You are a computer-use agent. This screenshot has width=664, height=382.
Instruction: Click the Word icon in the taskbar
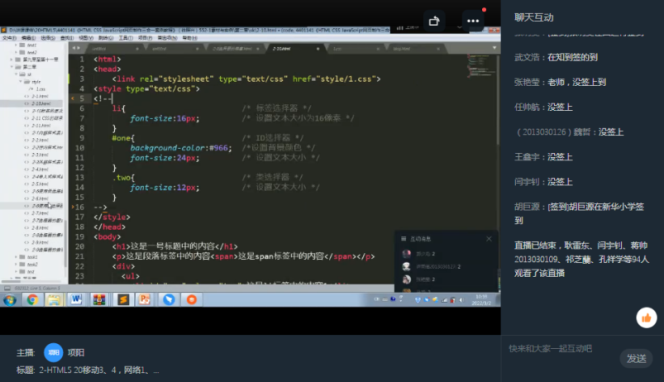pyautogui.click(x=76, y=300)
